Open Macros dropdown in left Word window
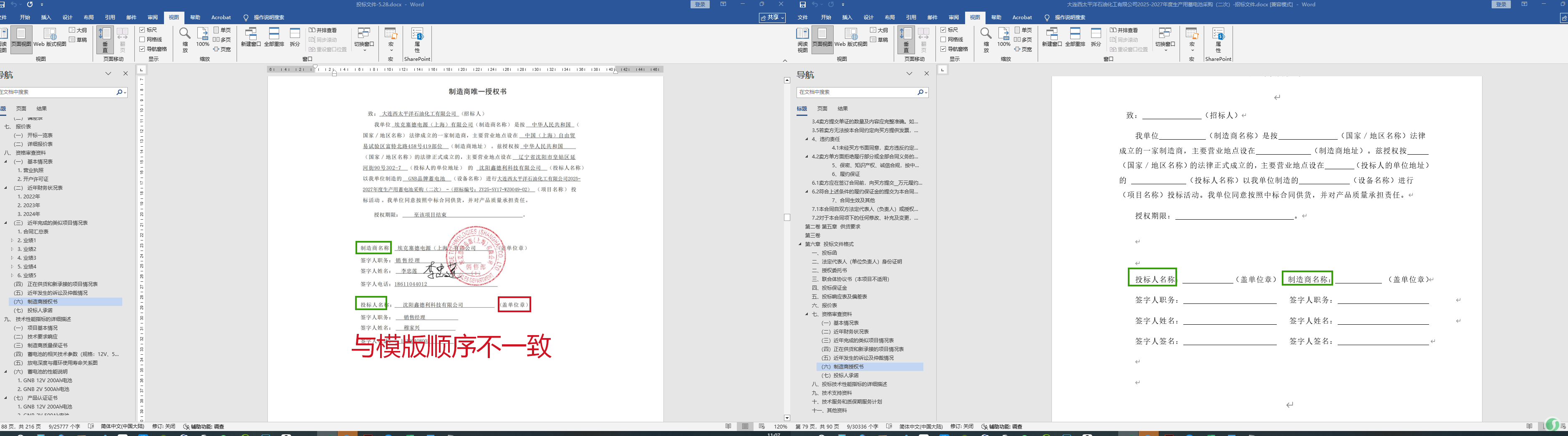1568x436 pixels. click(x=391, y=40)
